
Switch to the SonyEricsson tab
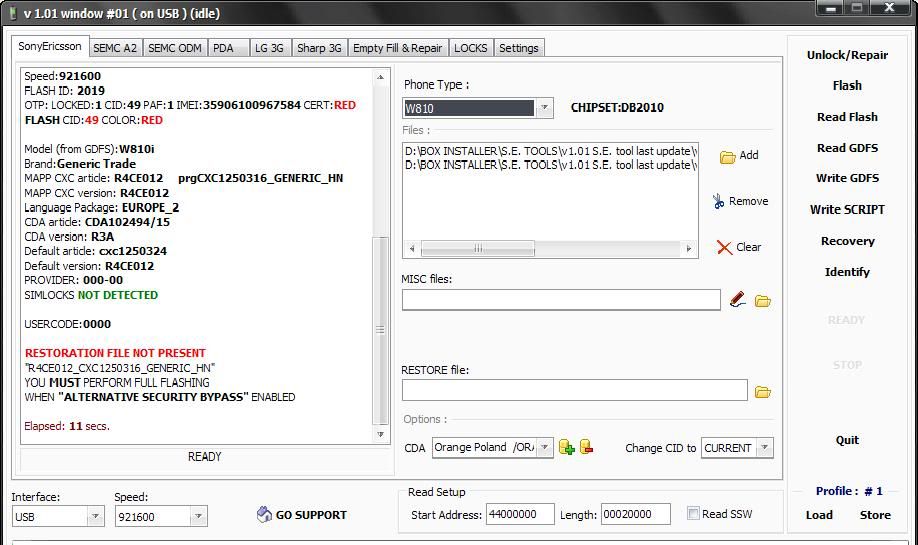pyautogui.click(x=50, y=46)
